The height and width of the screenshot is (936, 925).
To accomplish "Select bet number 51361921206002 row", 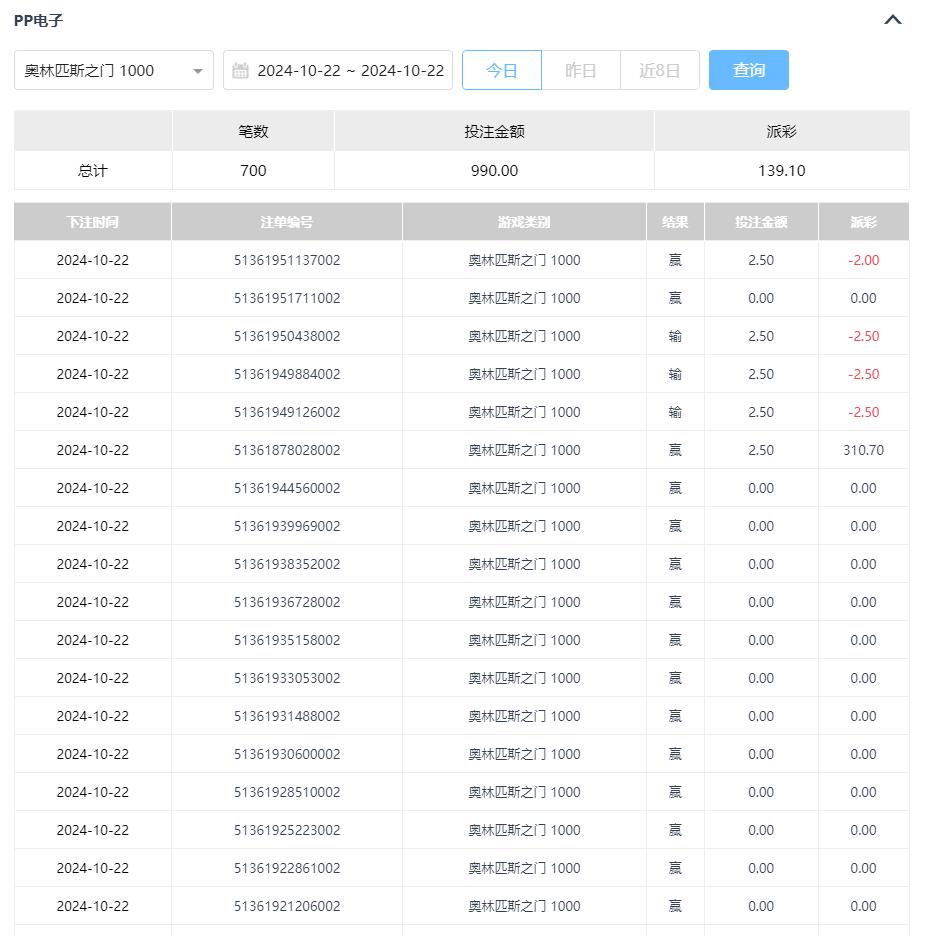I will [x=286, y=906].
